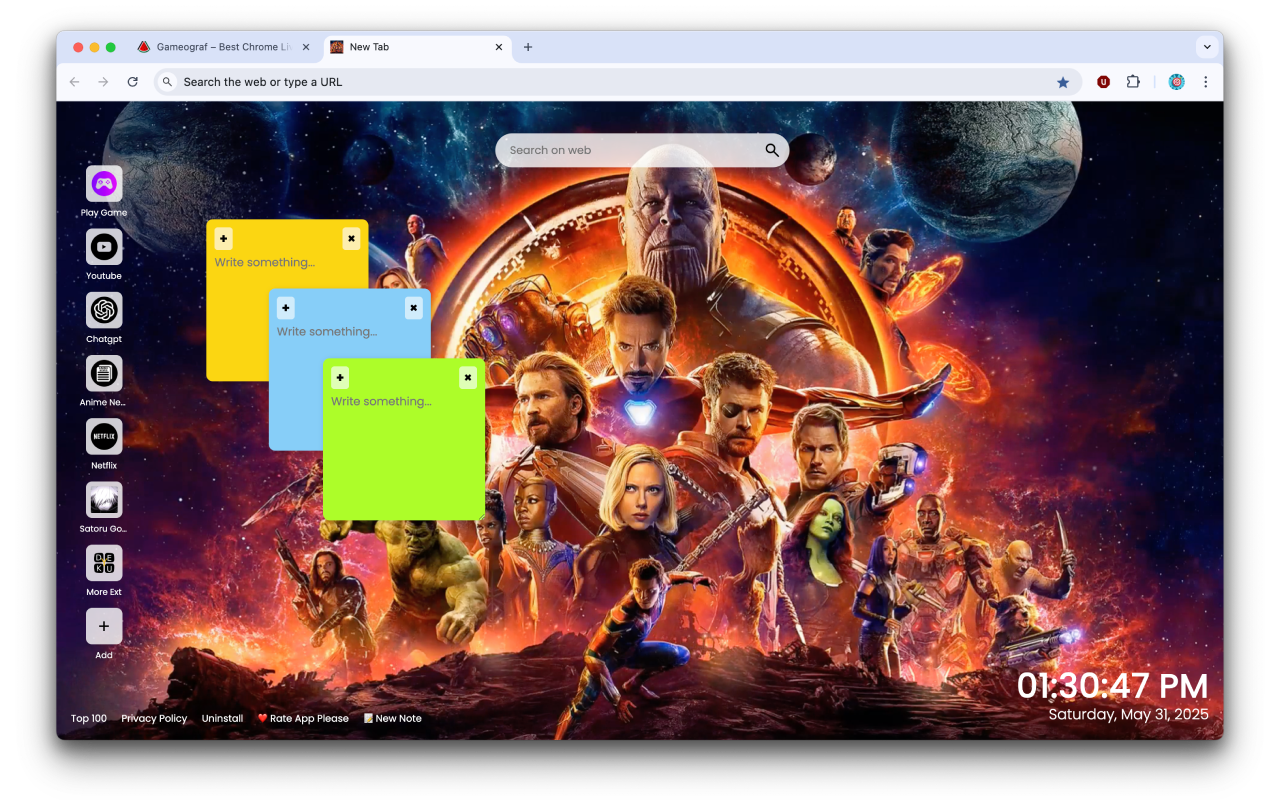Write in the green note text area

404,450
